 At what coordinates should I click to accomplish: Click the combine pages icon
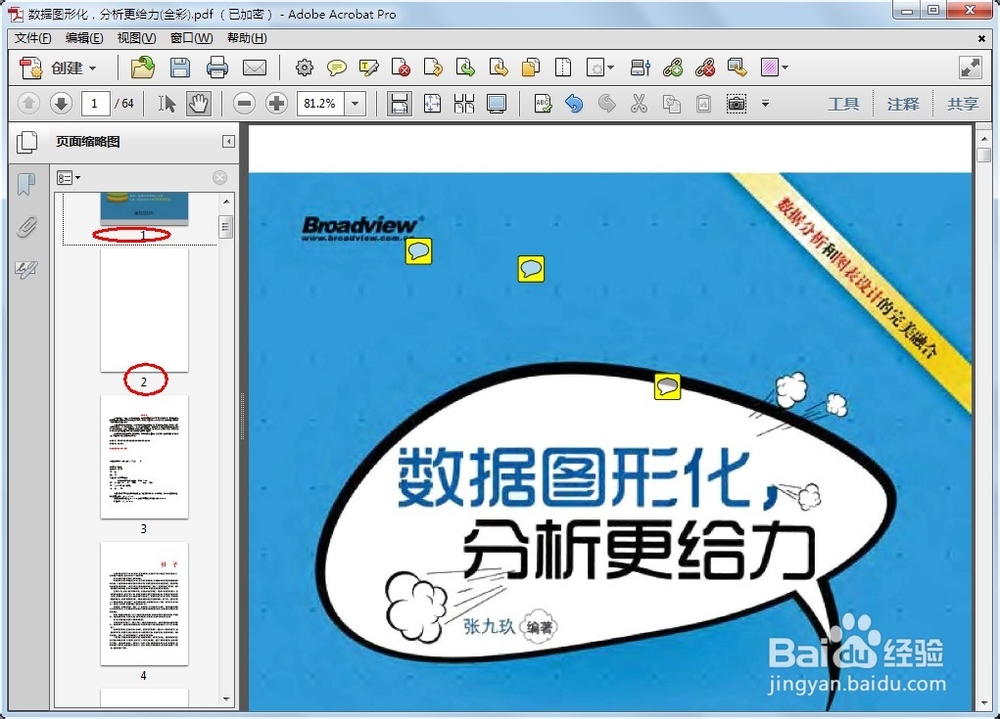tap(531, 68)
